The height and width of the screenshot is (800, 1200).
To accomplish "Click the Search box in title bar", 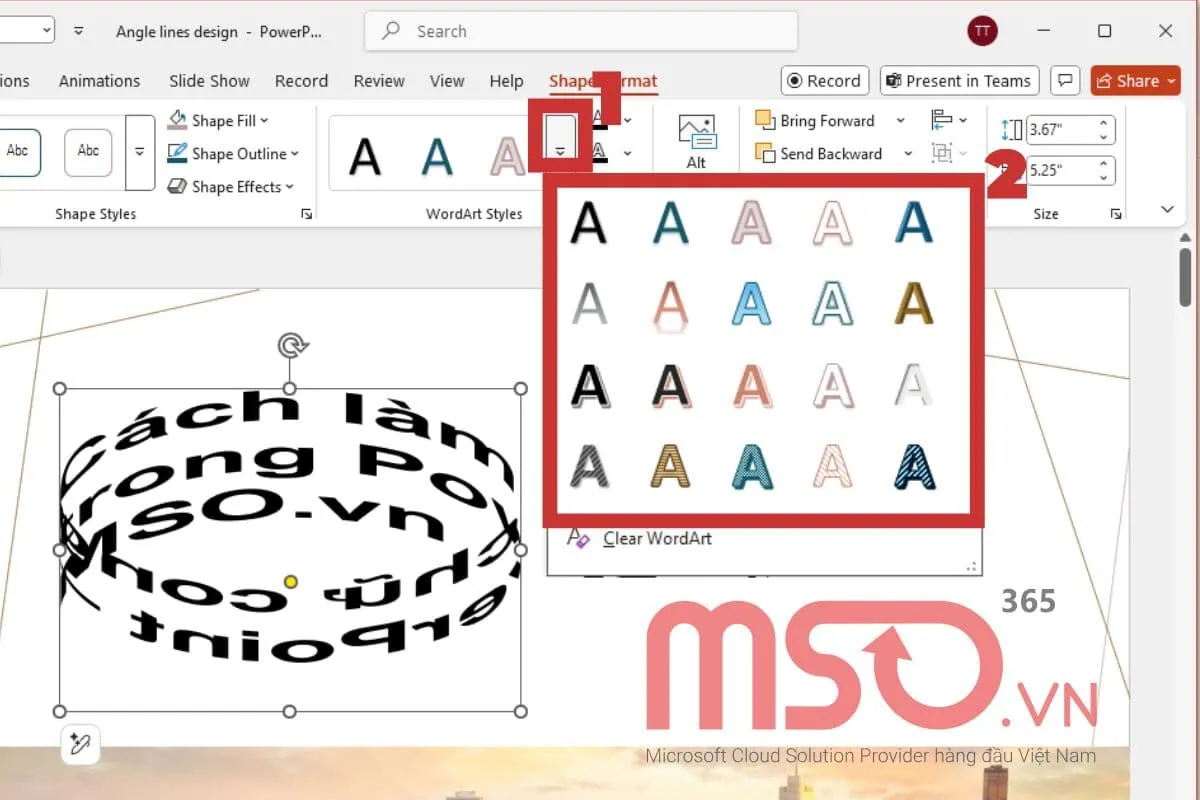I will tap(581, 31).
